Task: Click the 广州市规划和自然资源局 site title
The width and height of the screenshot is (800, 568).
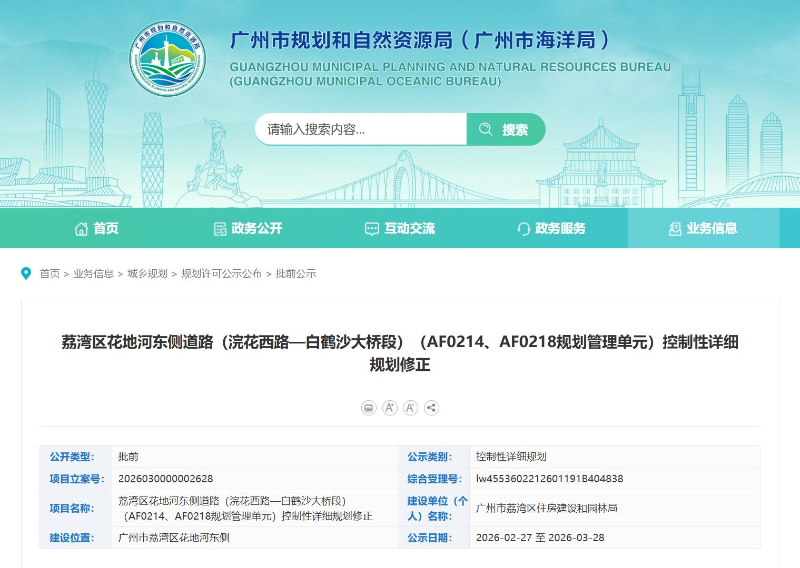Action: coord(420,41)
